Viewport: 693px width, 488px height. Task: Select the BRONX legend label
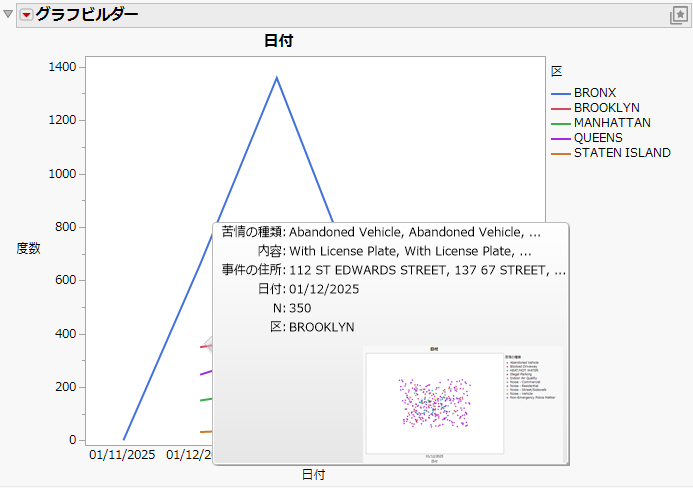[x=595, y=93]
